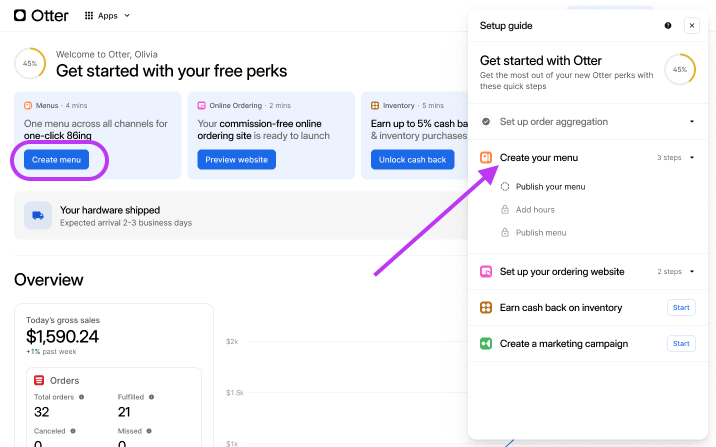Click the Create menu button
This screenshot has width=716, height=447.
point(58,160)
